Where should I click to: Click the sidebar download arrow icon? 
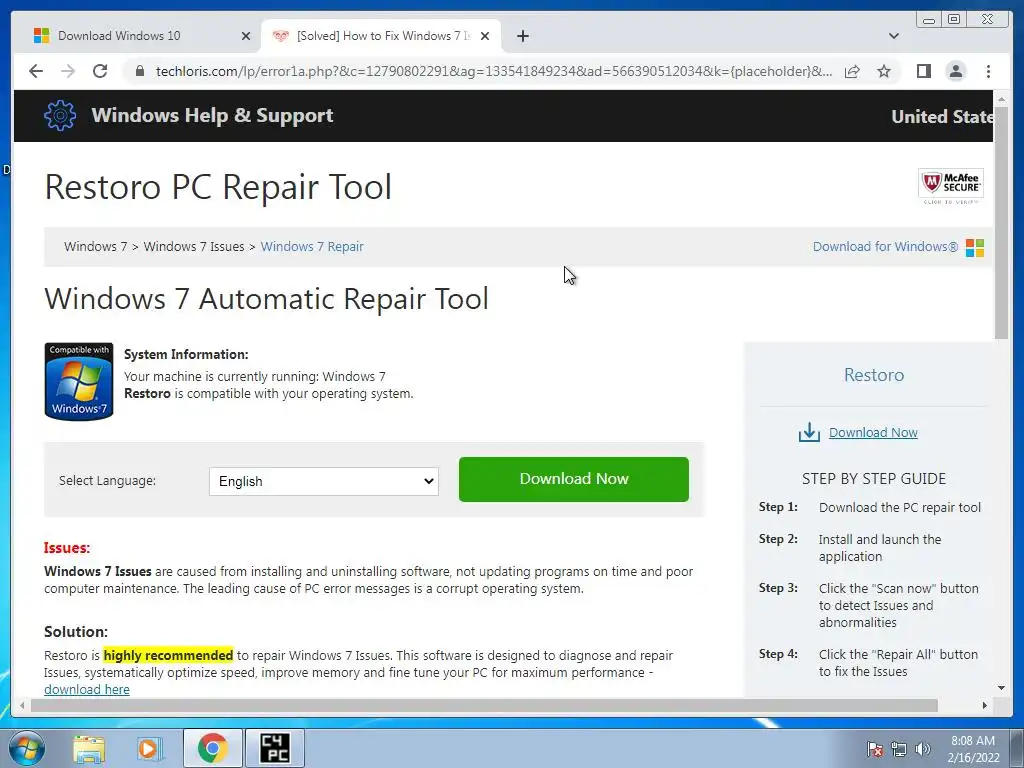[808, 432]
